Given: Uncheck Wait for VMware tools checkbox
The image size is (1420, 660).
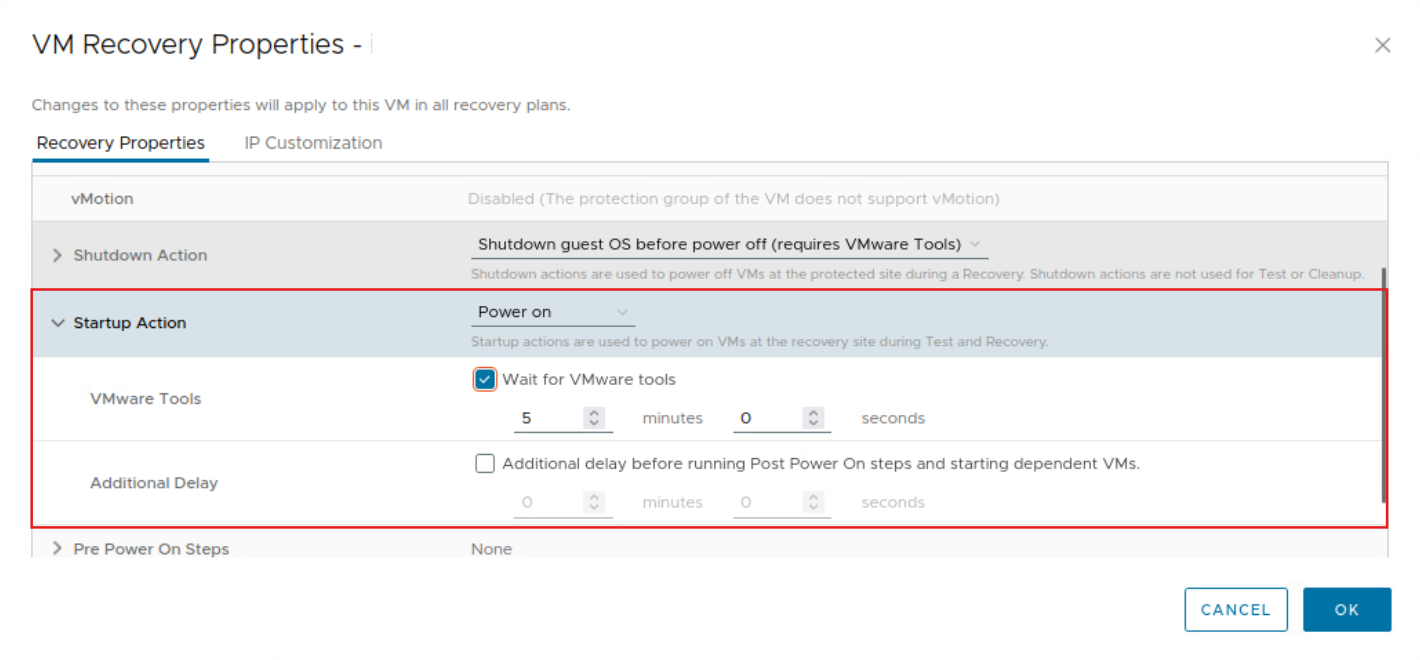Looking at the screenshot, I should pyautogui.click(x=485, y=380).
